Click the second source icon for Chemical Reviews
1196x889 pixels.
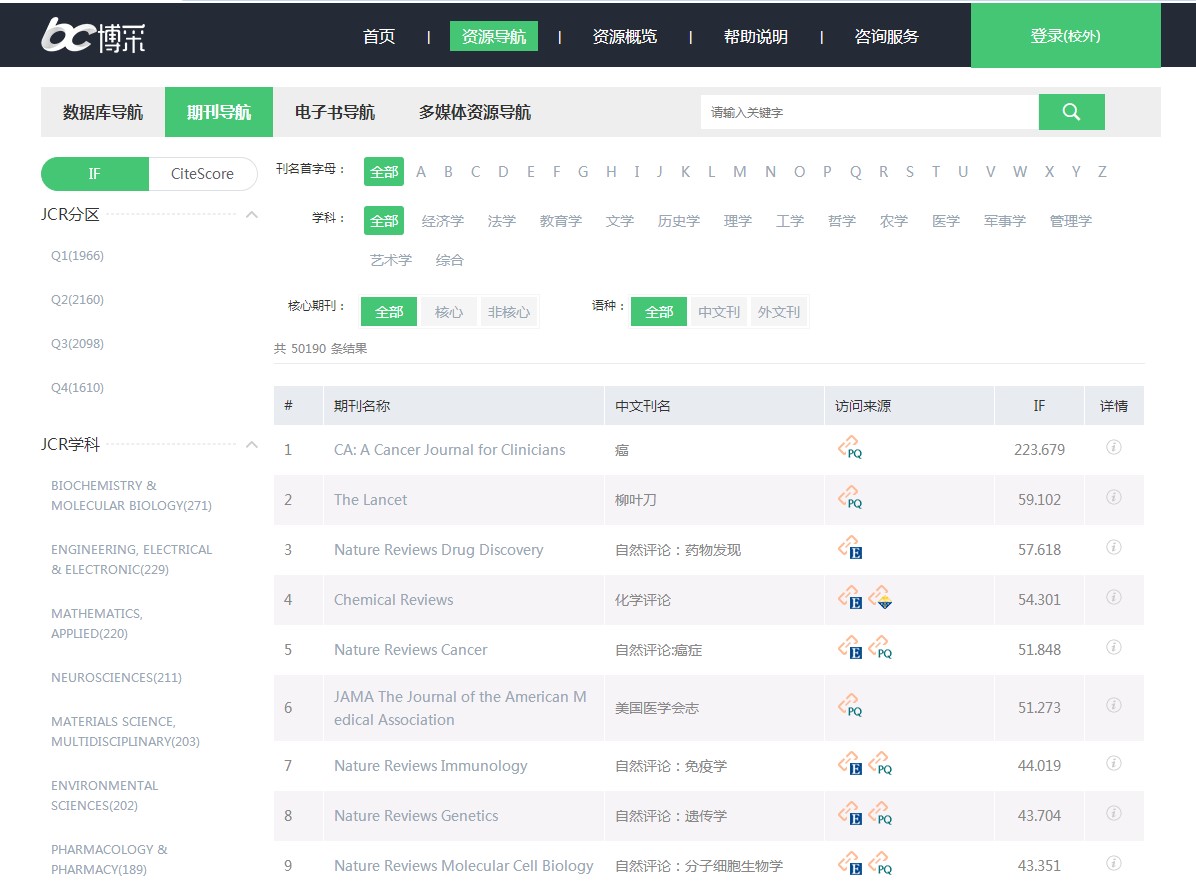880,598
